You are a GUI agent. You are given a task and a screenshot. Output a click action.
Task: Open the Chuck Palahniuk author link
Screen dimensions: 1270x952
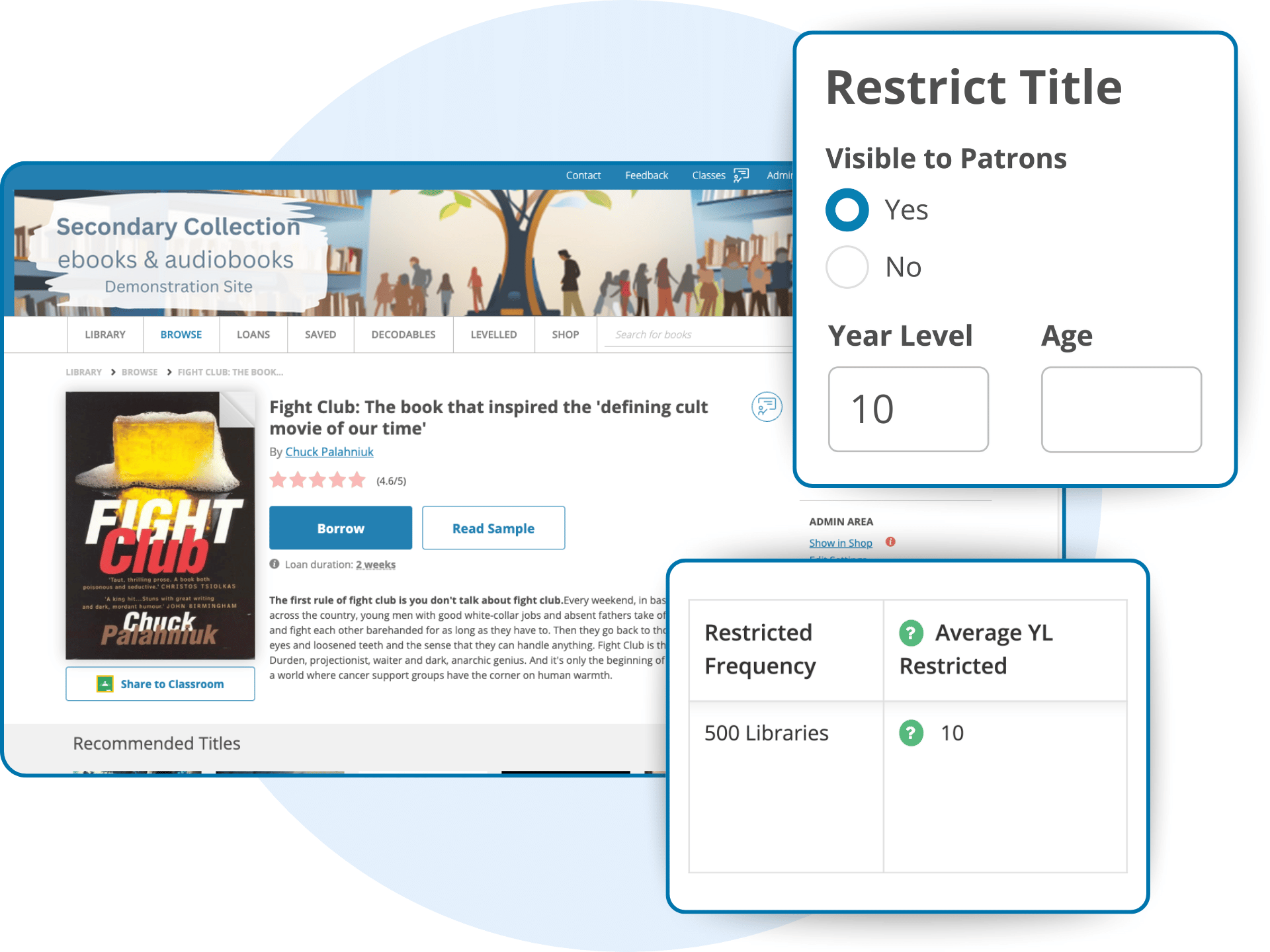click(329, 452)
